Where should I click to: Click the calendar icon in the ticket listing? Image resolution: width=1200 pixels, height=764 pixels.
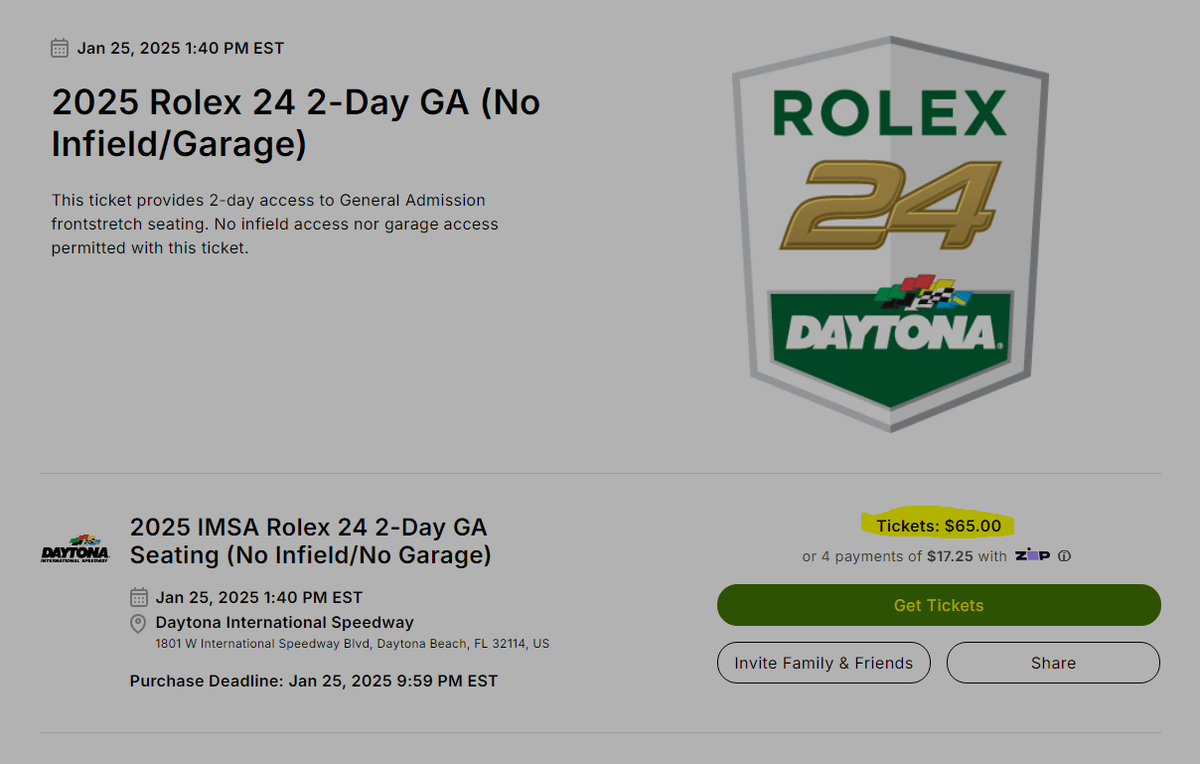click(x=138, y=597)
